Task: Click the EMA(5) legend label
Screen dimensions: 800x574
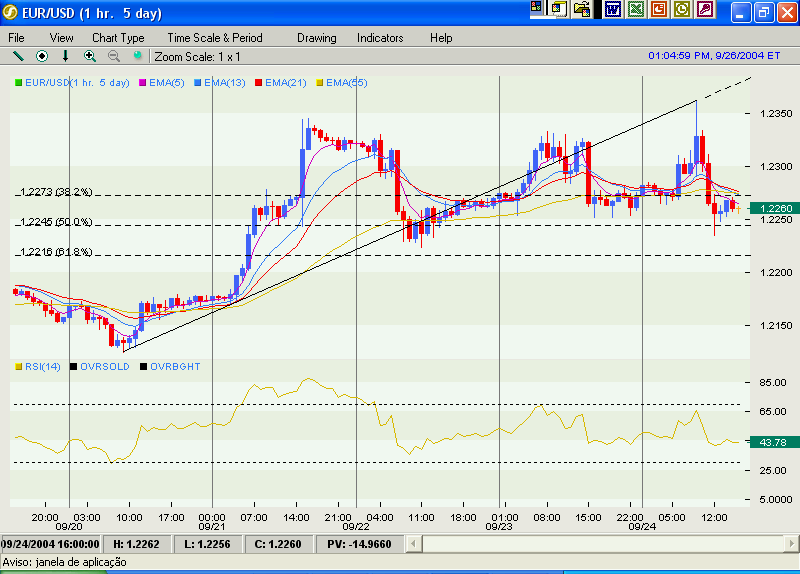Action: coord(166,83)
